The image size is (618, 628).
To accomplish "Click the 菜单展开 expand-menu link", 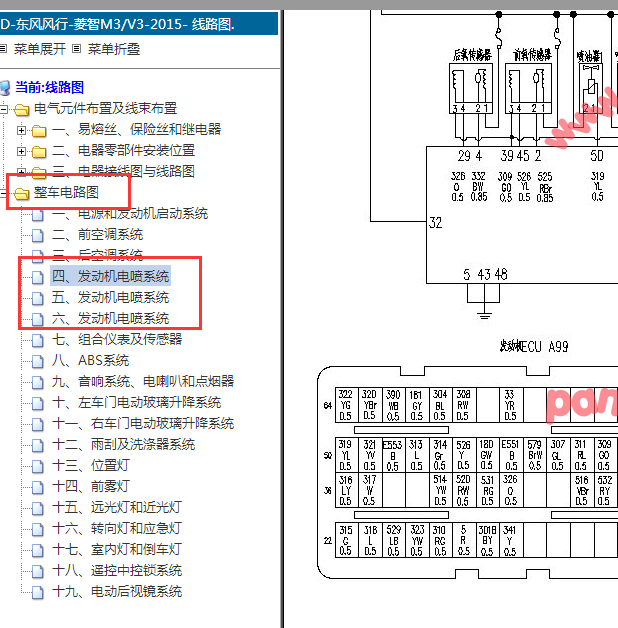I will click(40, 49).
